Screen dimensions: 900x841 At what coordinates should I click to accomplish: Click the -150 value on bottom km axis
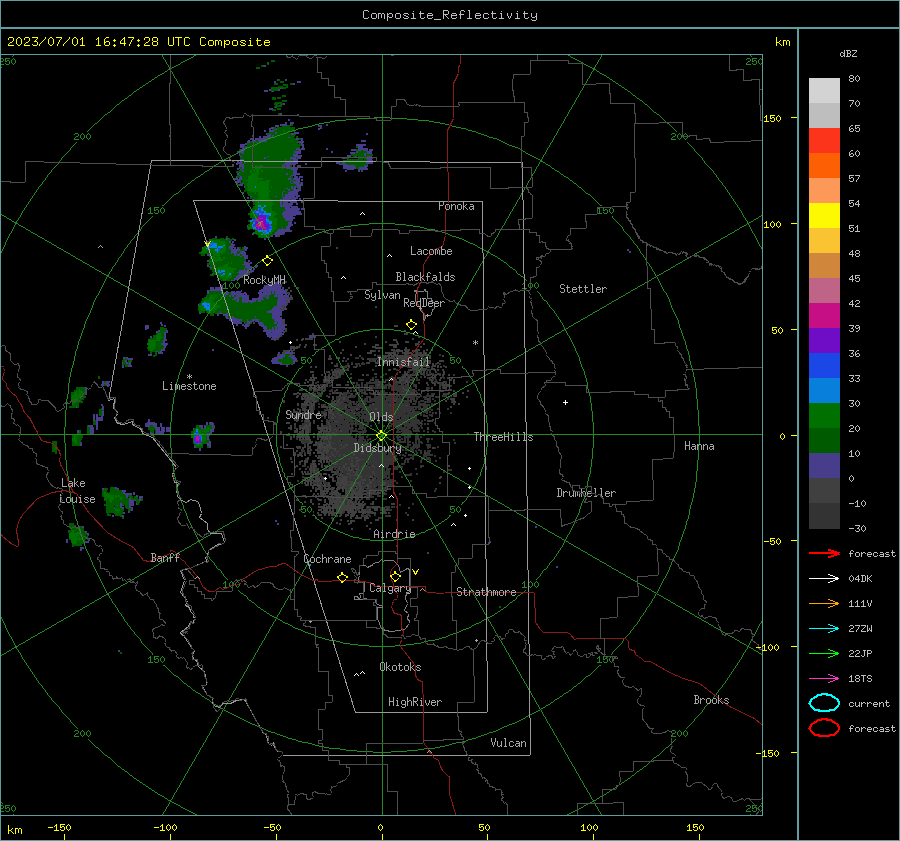(59, 827)
